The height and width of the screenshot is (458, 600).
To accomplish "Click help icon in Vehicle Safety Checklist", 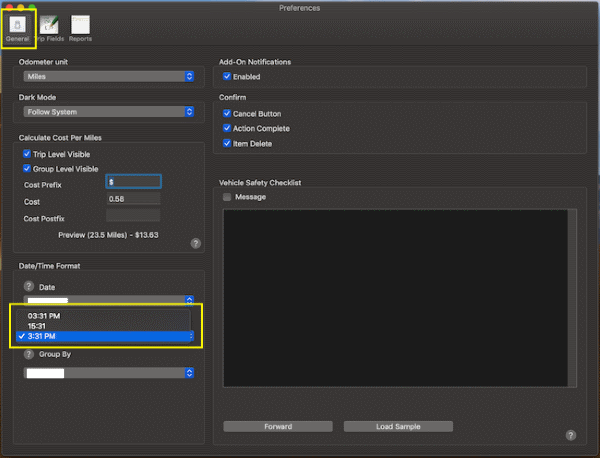I will [x=570, y=435].
